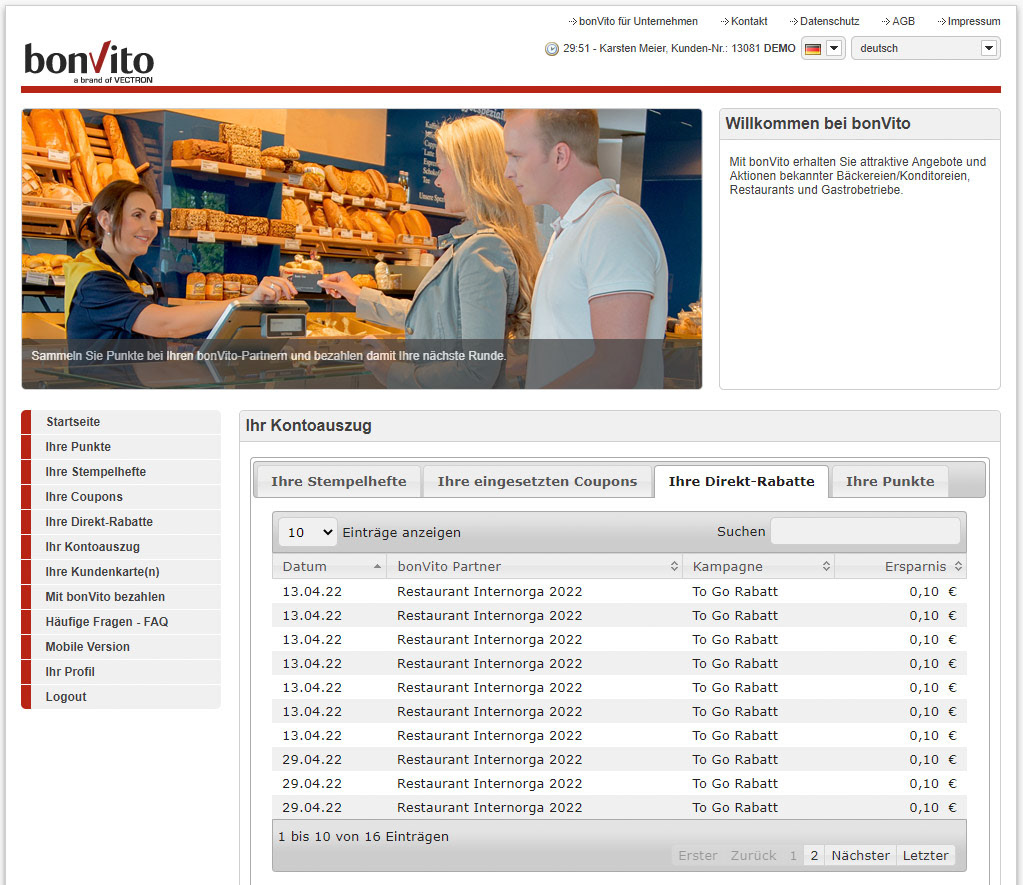Screen dimensions: 1023x885
Task: Go to Startseite in sidebar
Action: coord(121,422)
